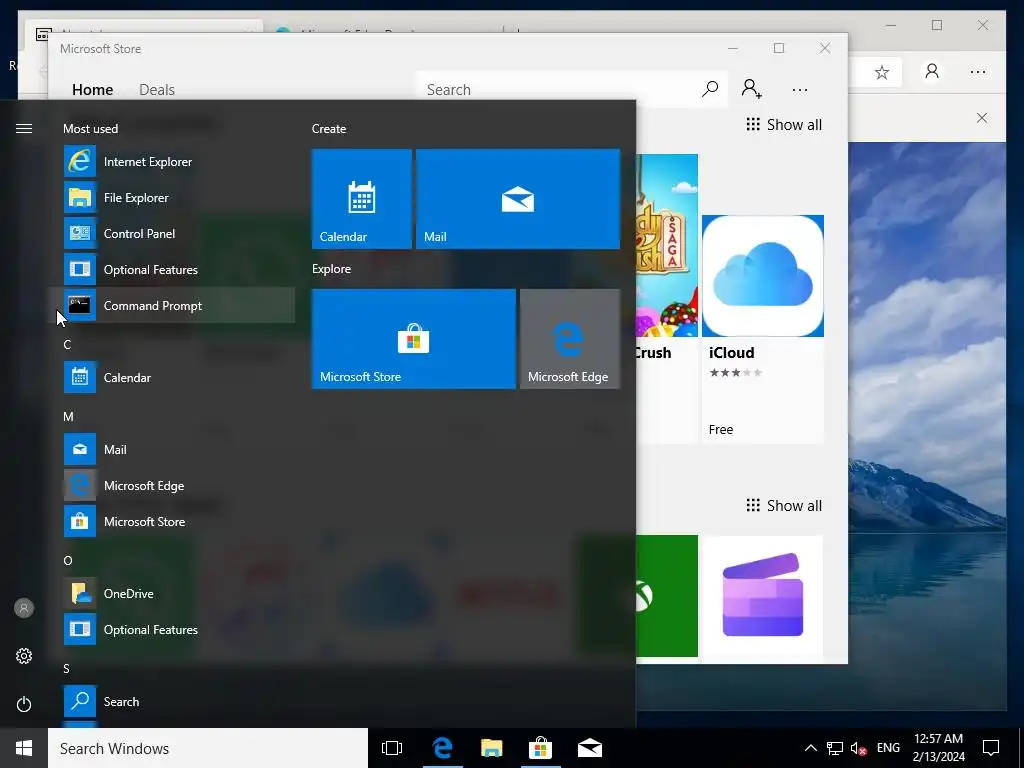Select the Home tab in Microsoft Store

click(93, 89)
